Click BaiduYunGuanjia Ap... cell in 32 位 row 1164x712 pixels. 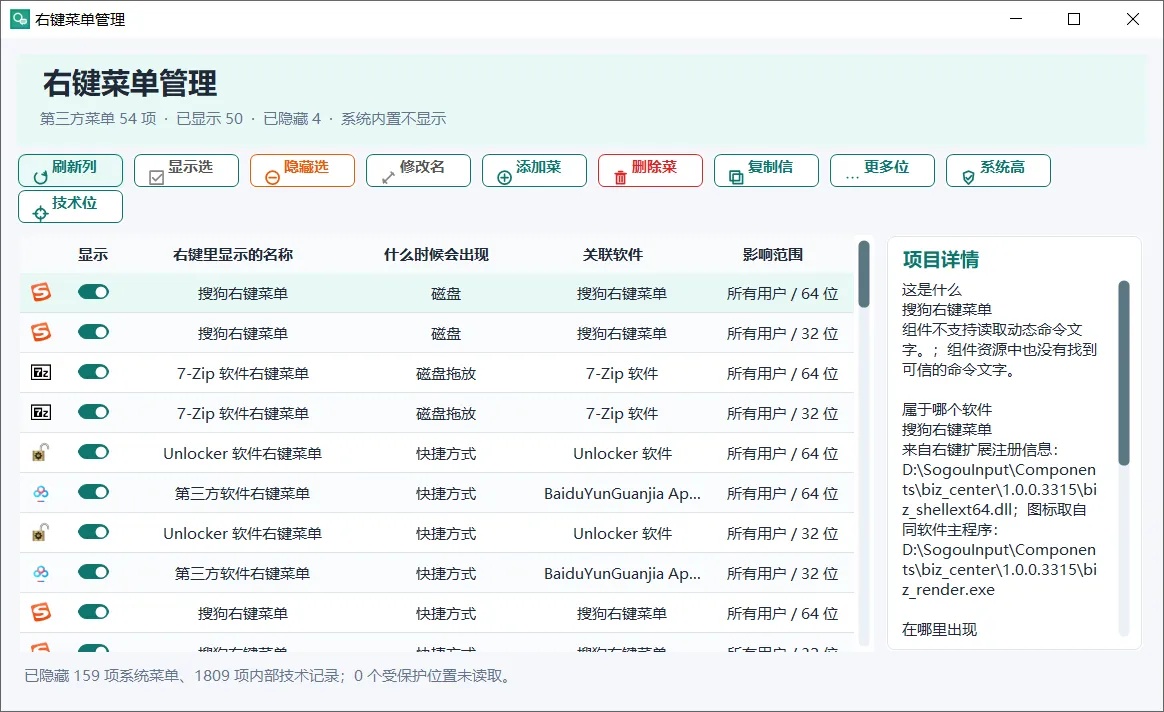pos(622,574)
